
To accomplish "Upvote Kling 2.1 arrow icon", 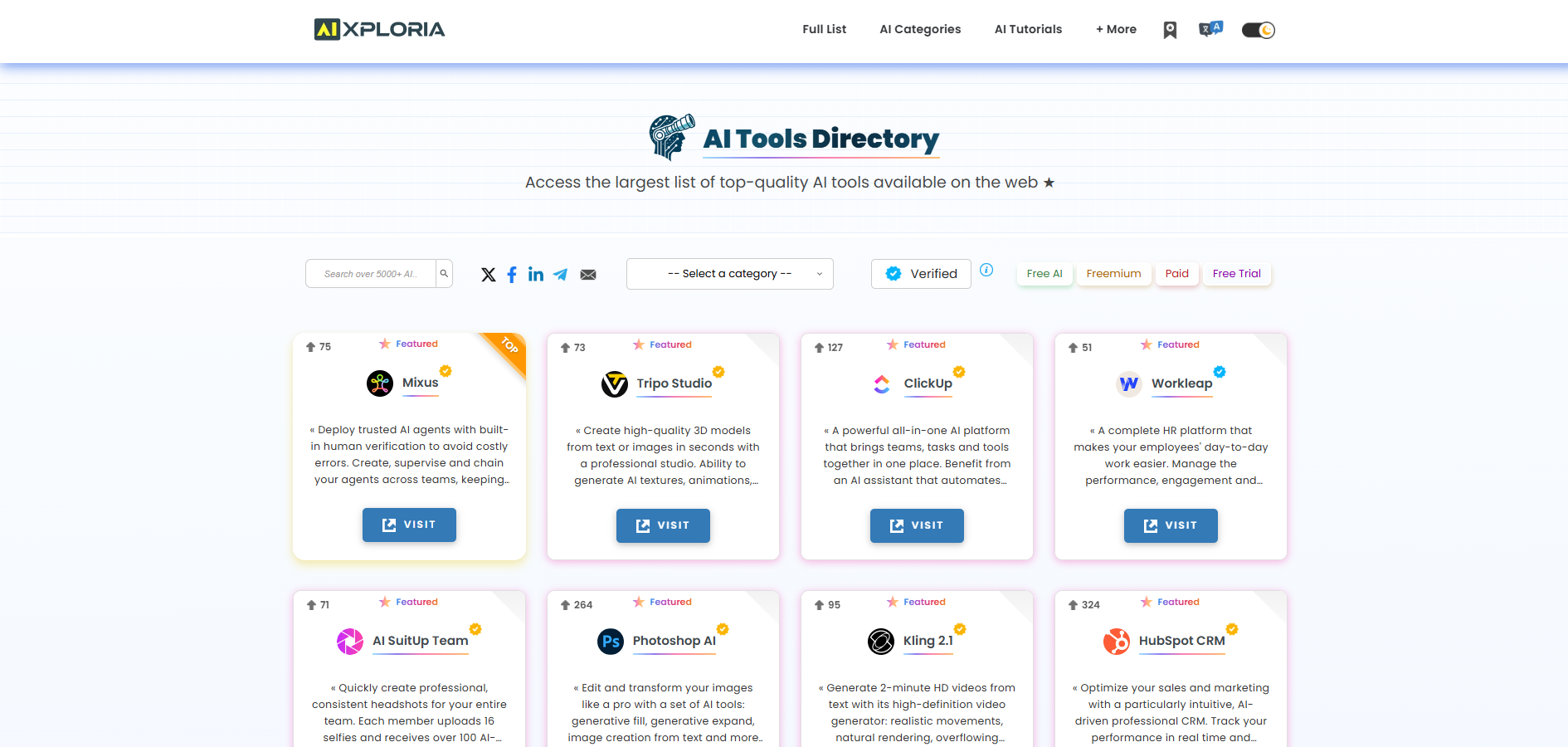I will pos(819,605).
